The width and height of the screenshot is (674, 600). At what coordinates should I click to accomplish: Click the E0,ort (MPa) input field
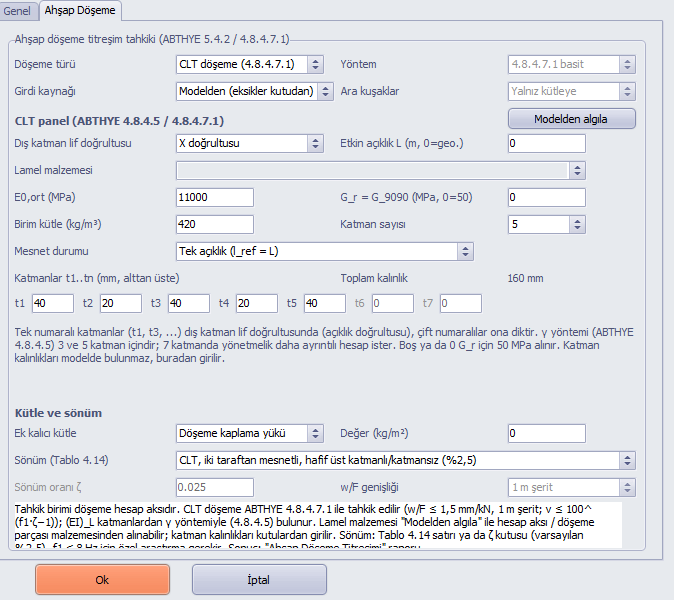214,197
